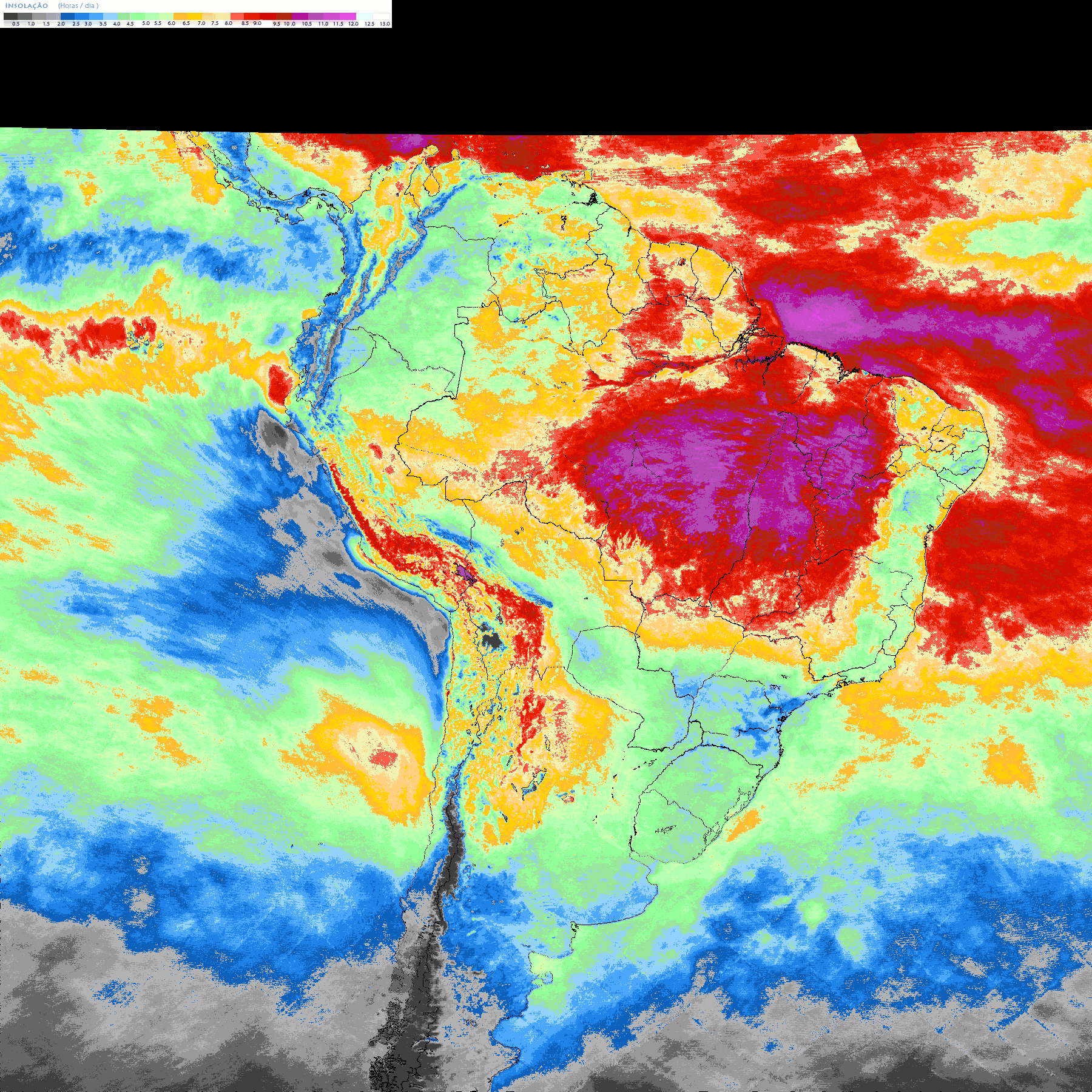Select the bright magenta 12.0 legend swatch
Viewport: 1092px width, 1092px height.
pos(348,16)
